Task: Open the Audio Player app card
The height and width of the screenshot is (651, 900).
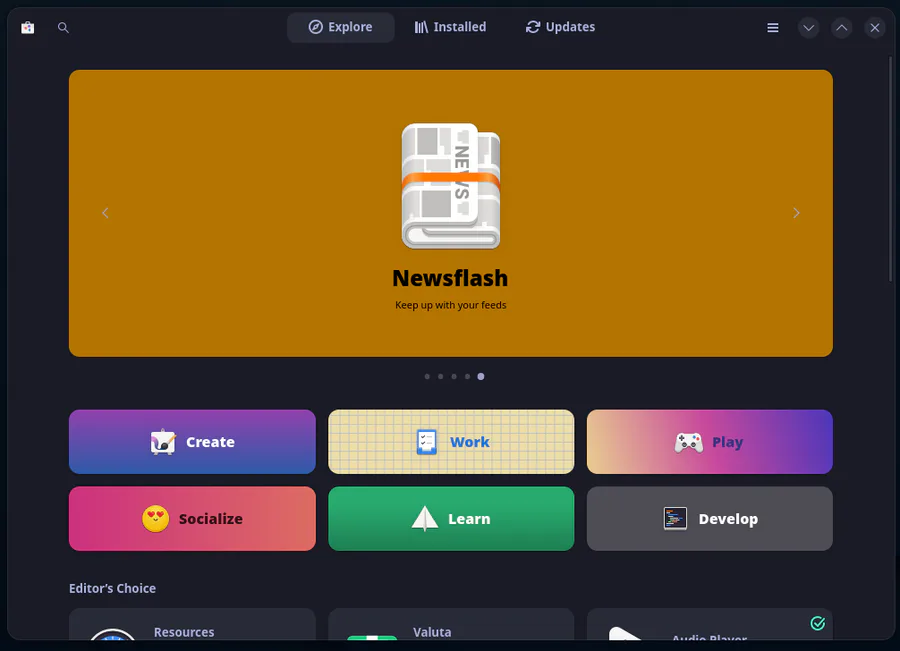Action: (x=709, y=624)
